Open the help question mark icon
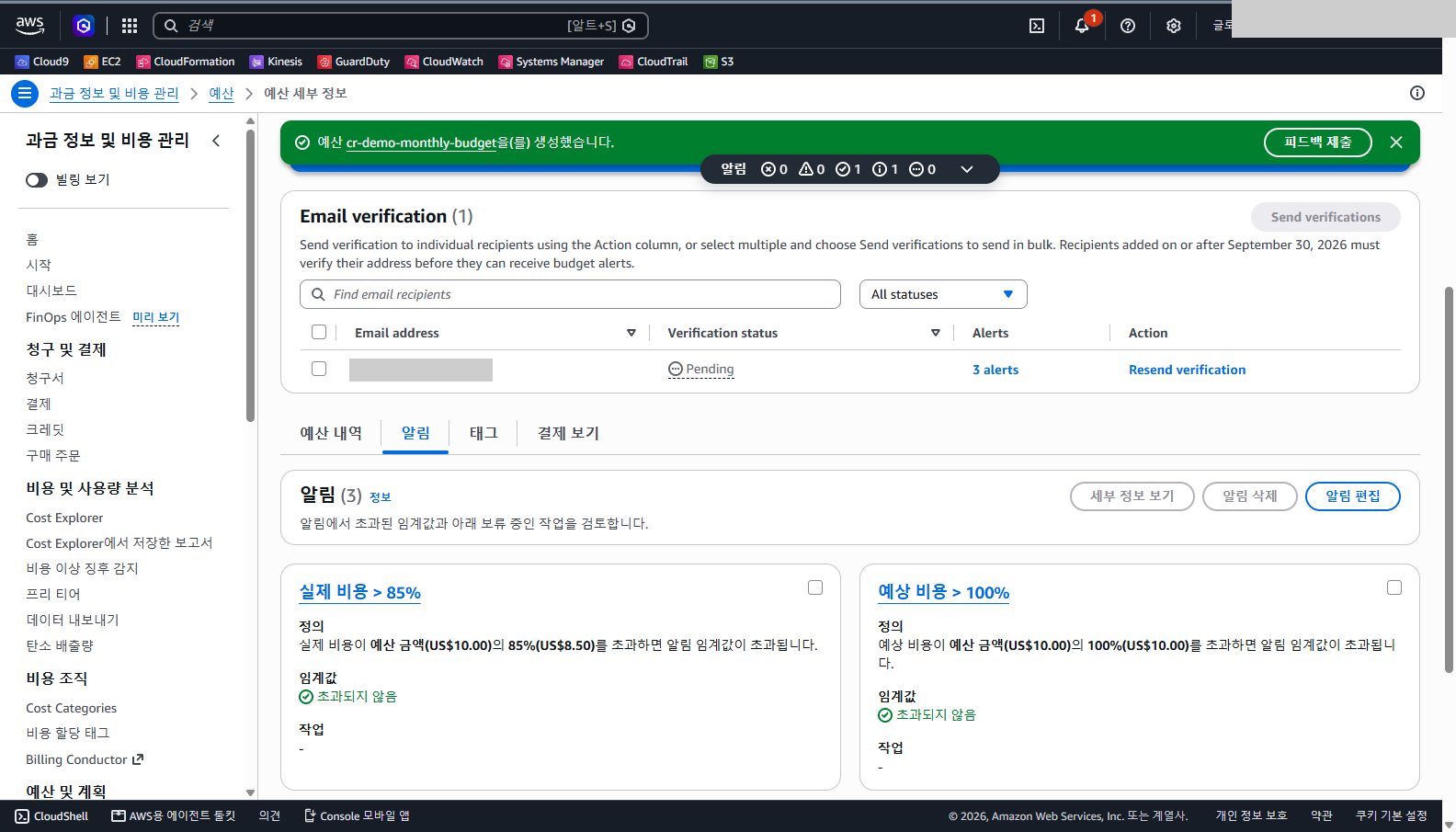The height and width of the screenshot is (832, 1456). [x=1128, y=26]
